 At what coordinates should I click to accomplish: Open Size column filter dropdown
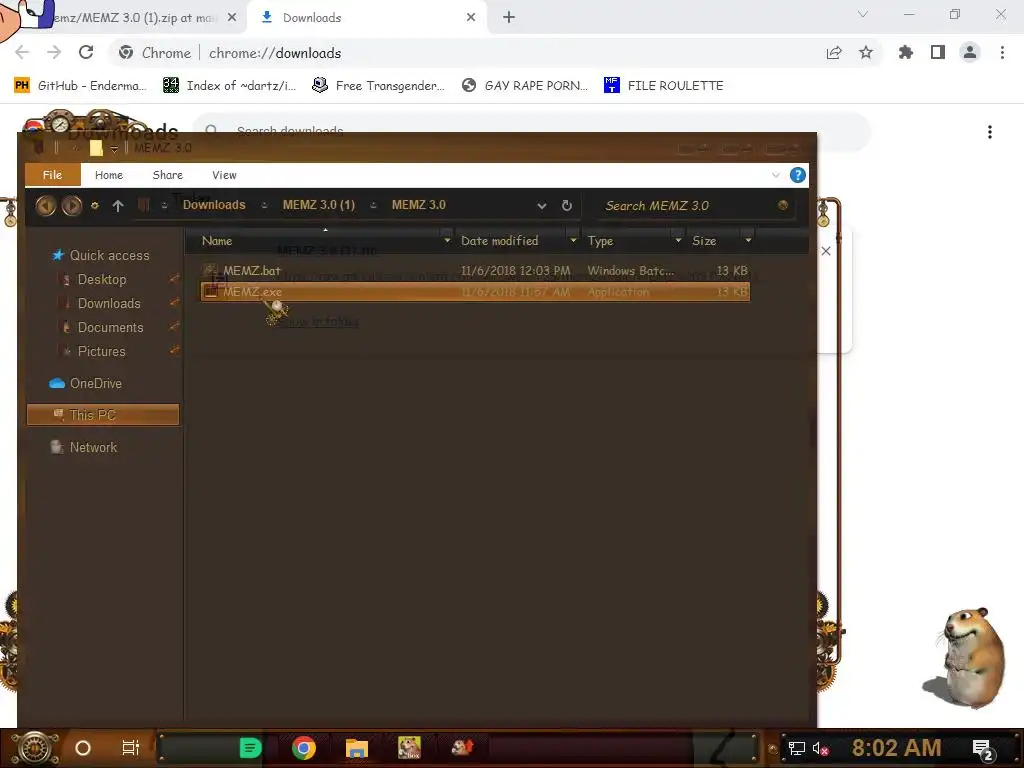coord(748,241)
